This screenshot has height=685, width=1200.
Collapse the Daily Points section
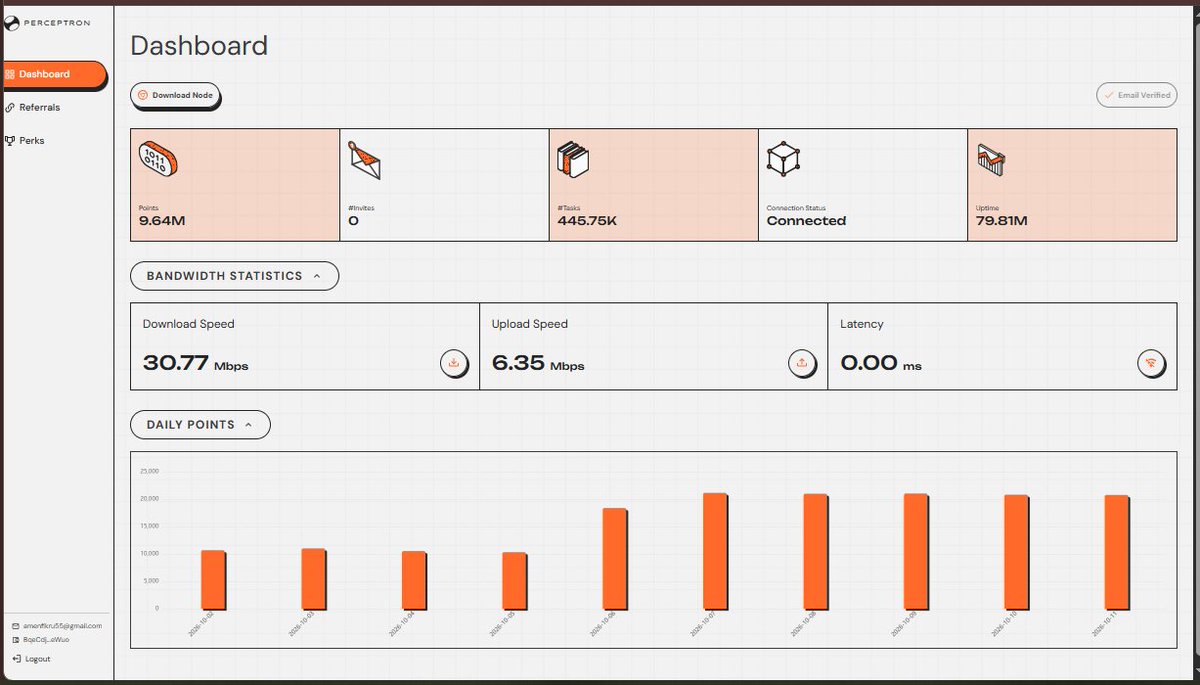pyautogui.click(x=200, y=424)
